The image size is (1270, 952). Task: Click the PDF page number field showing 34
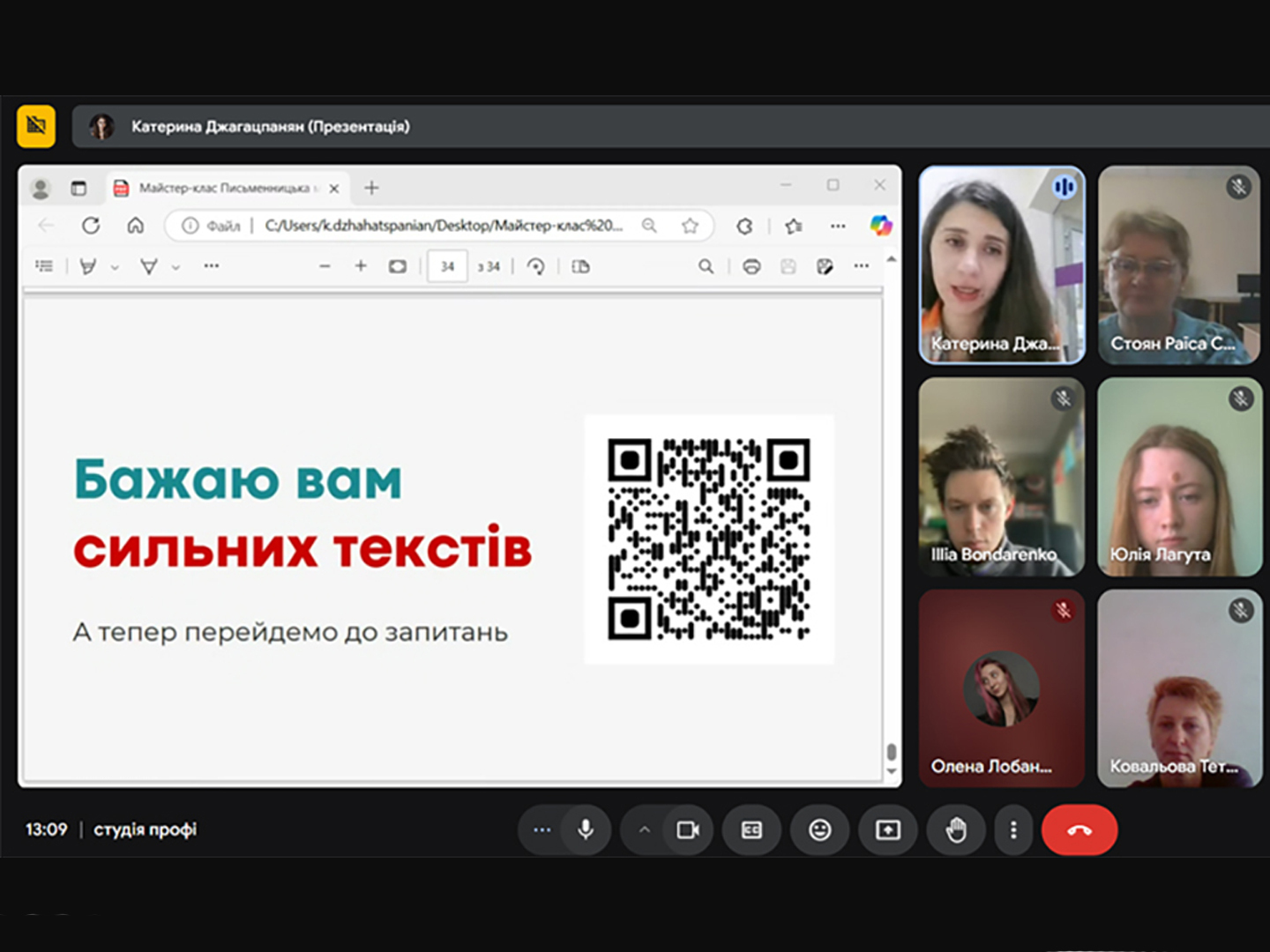447,266
